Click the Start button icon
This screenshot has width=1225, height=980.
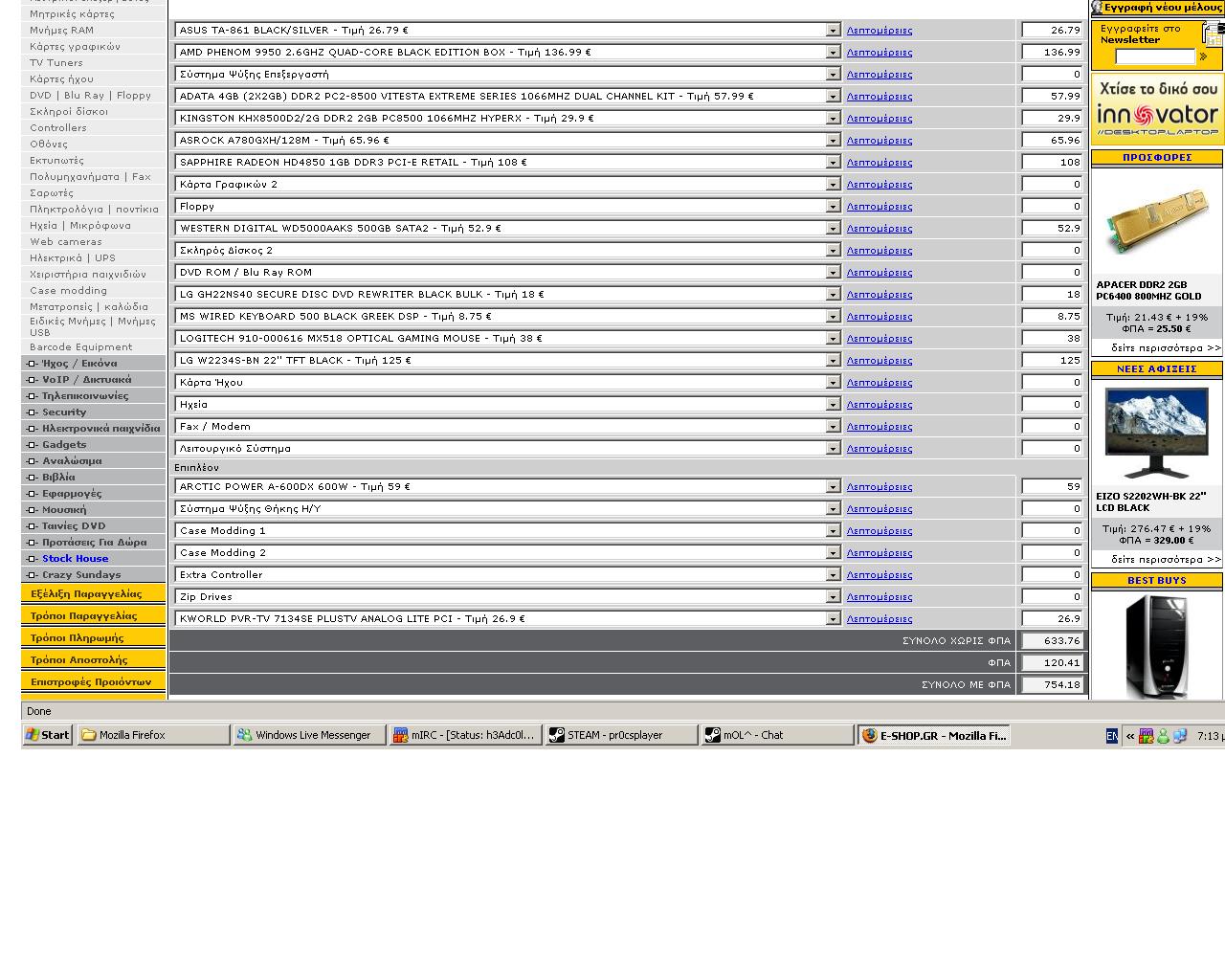click(x=33, y=735)
